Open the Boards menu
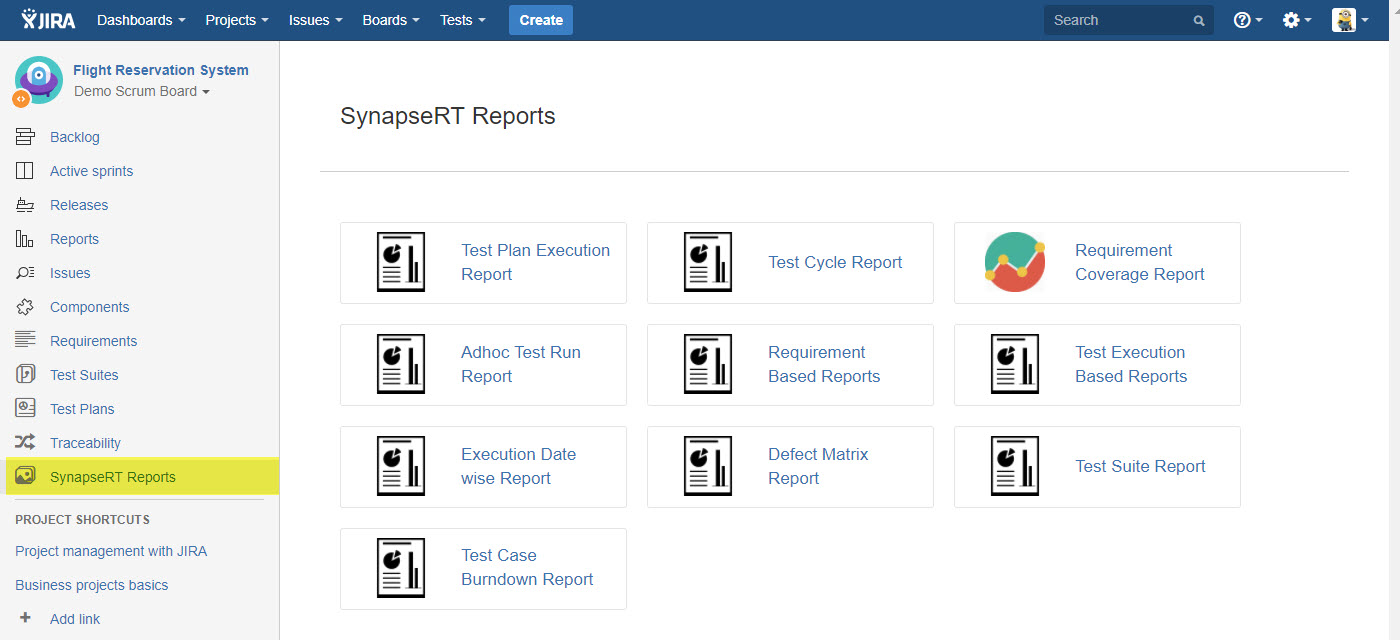This screenshot has width=1400, height=640. (390, 20)
